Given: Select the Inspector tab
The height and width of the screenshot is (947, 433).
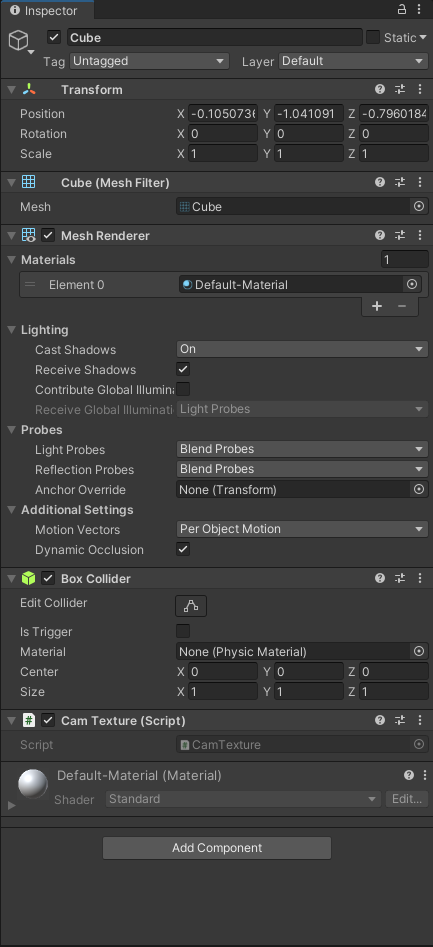Looking at the screenshot, I should tap(47, 10).
